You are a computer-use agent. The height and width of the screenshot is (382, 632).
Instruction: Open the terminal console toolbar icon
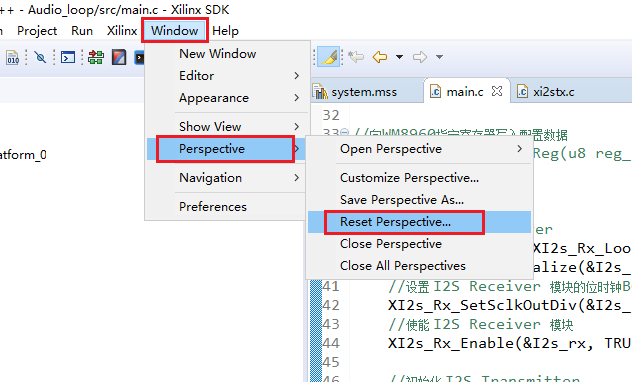pyautogui.click(x=68, y=58)
